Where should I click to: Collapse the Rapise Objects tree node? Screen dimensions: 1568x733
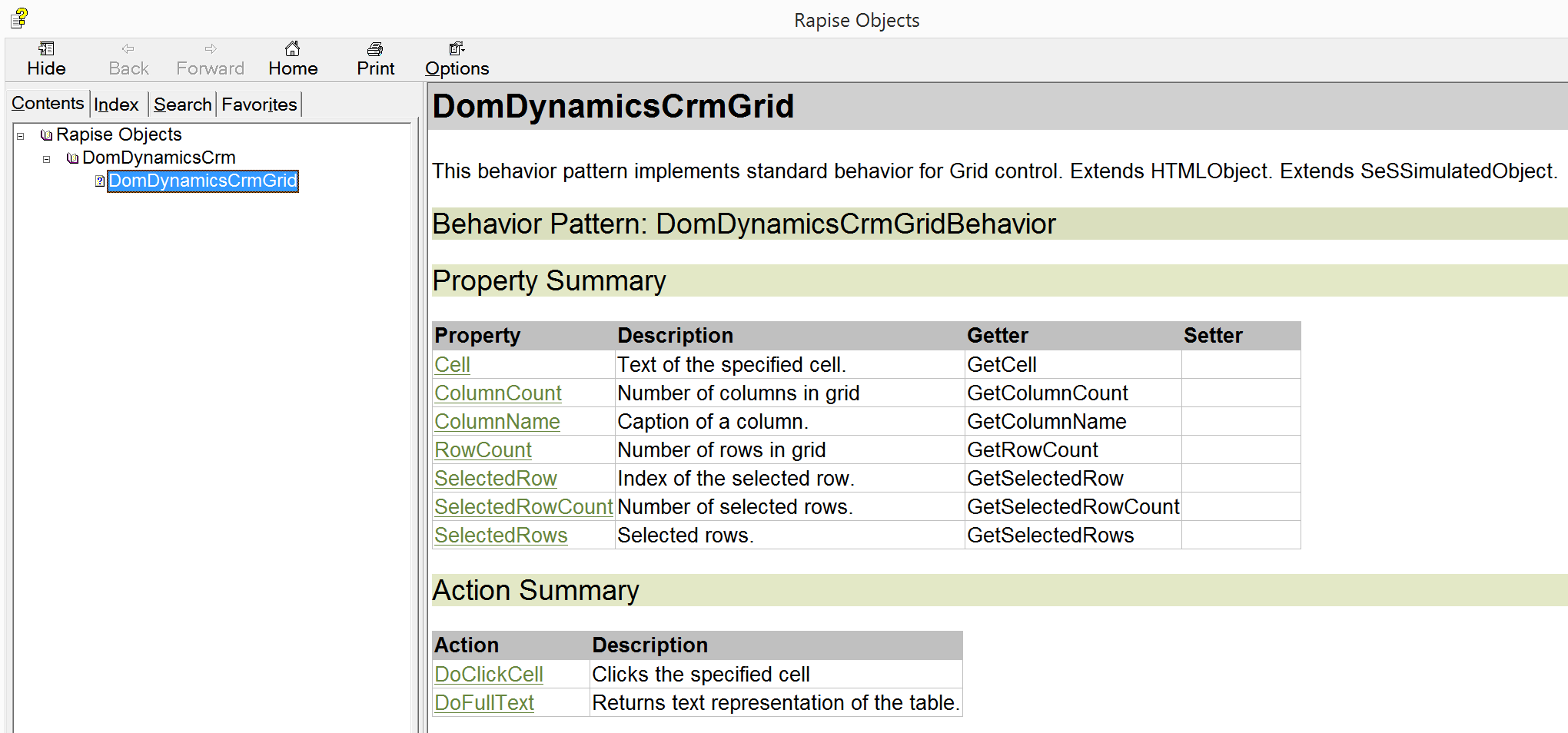pos(21,136)
